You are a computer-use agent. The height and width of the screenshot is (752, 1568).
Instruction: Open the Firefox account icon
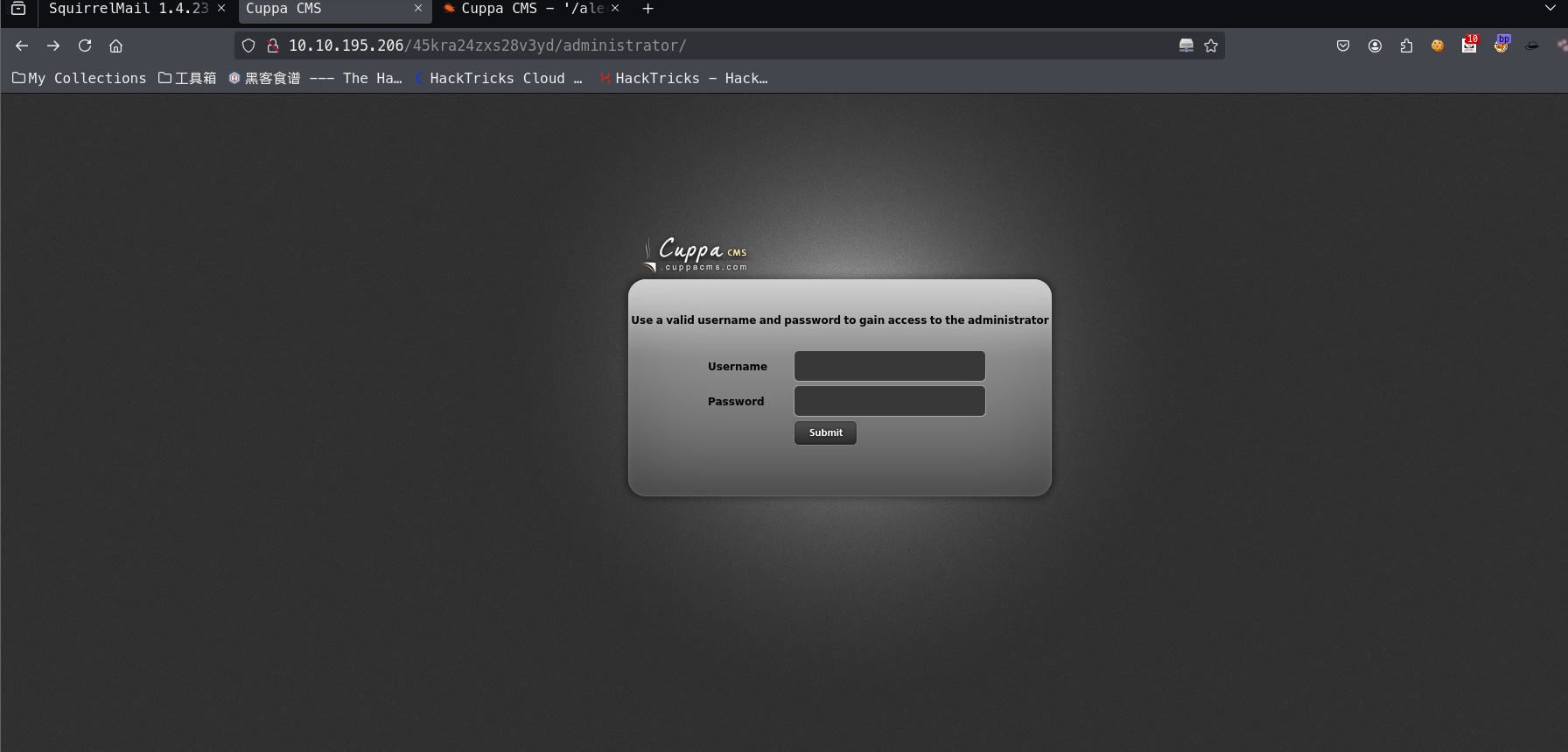(1375, 46)
